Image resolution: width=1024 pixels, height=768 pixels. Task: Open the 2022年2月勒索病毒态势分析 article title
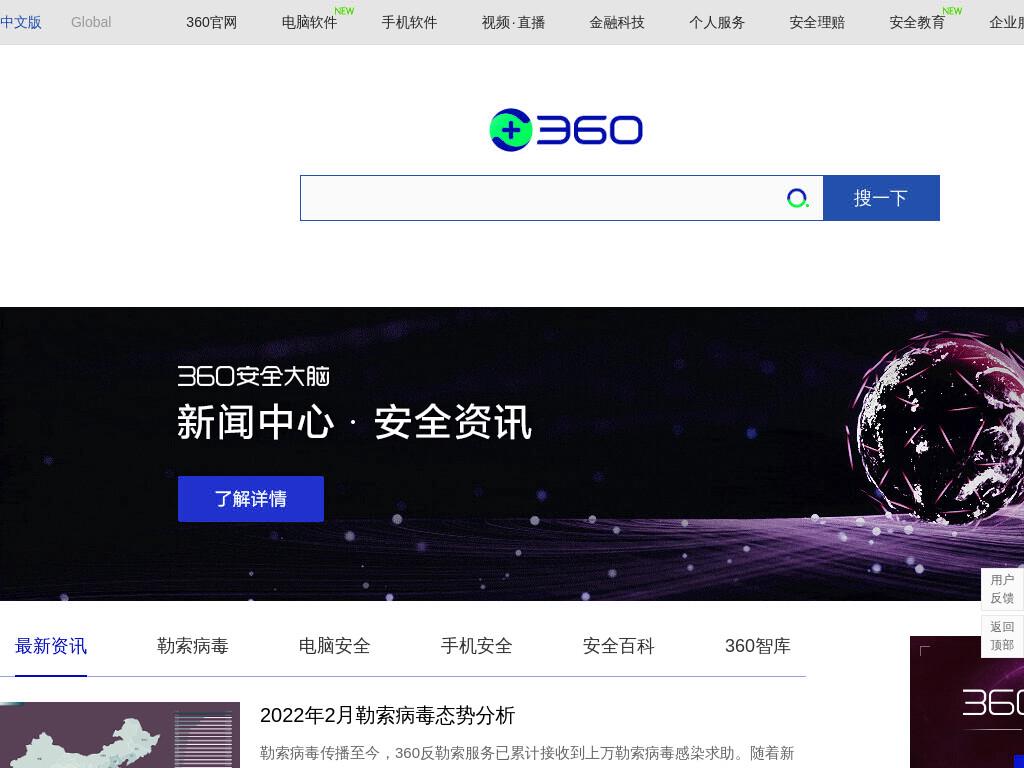pyautogui.click(x=387, y=715)
